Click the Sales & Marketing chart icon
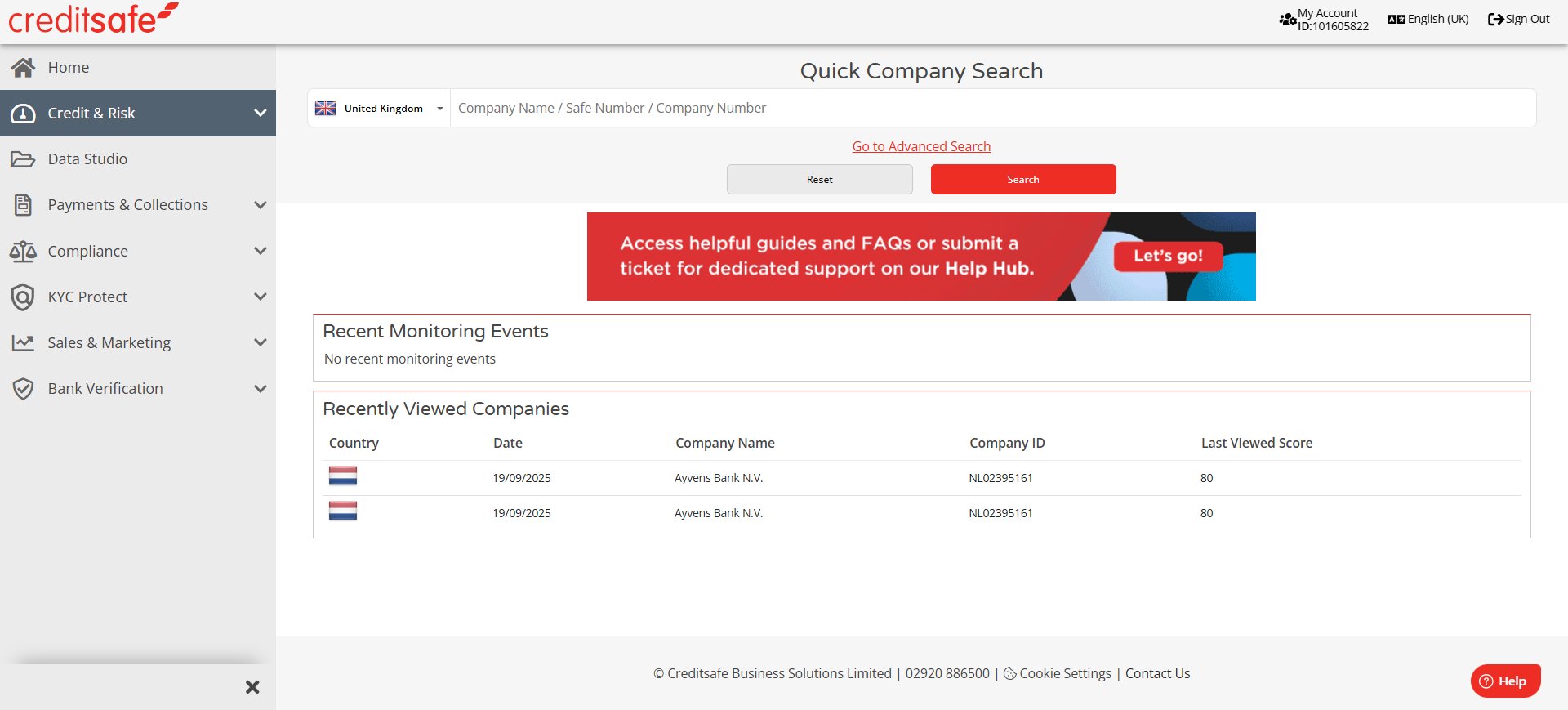This screenshot has width=1568, height=710. [x=23, y=343]
